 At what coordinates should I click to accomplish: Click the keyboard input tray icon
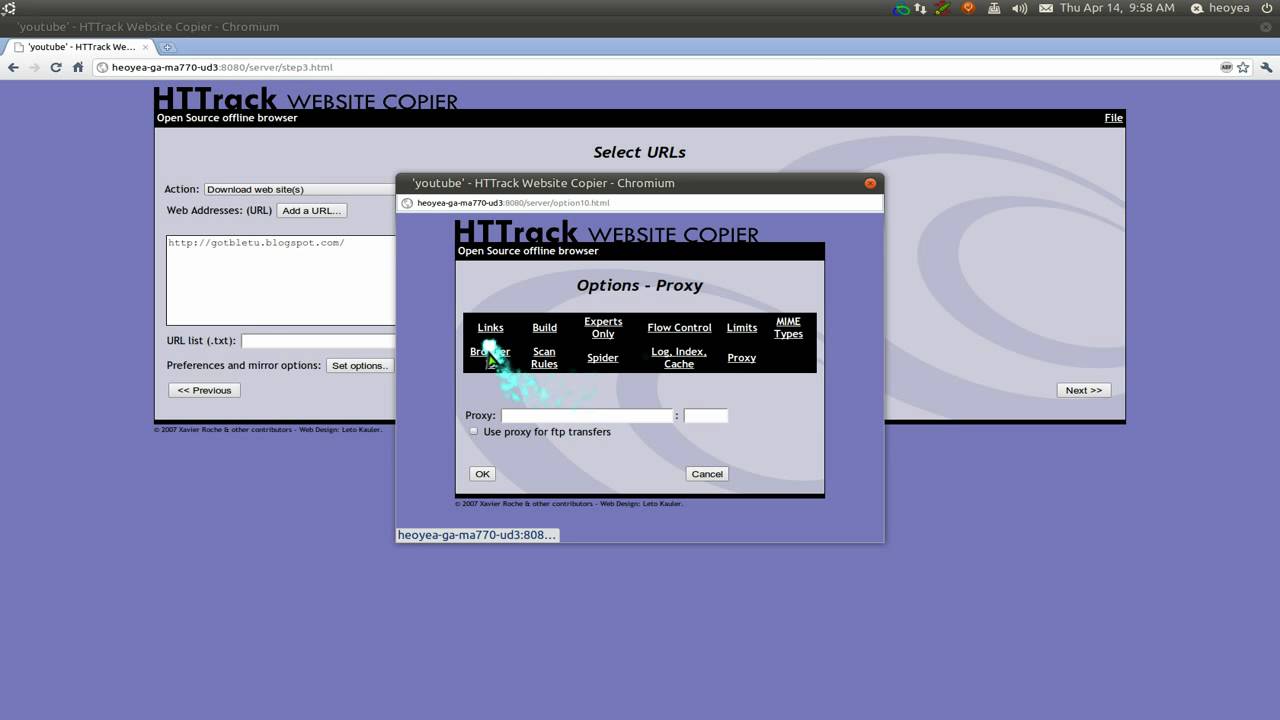click(x=994, y=8)
